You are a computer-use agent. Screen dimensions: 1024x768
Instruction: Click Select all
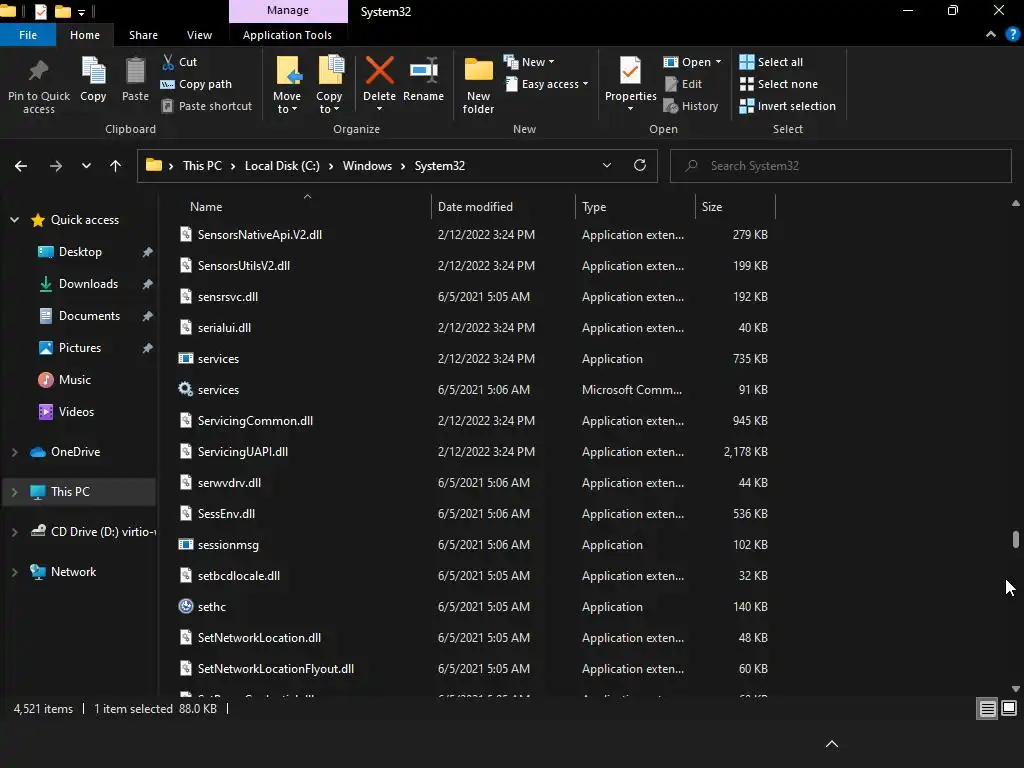[x=771, y=62]
